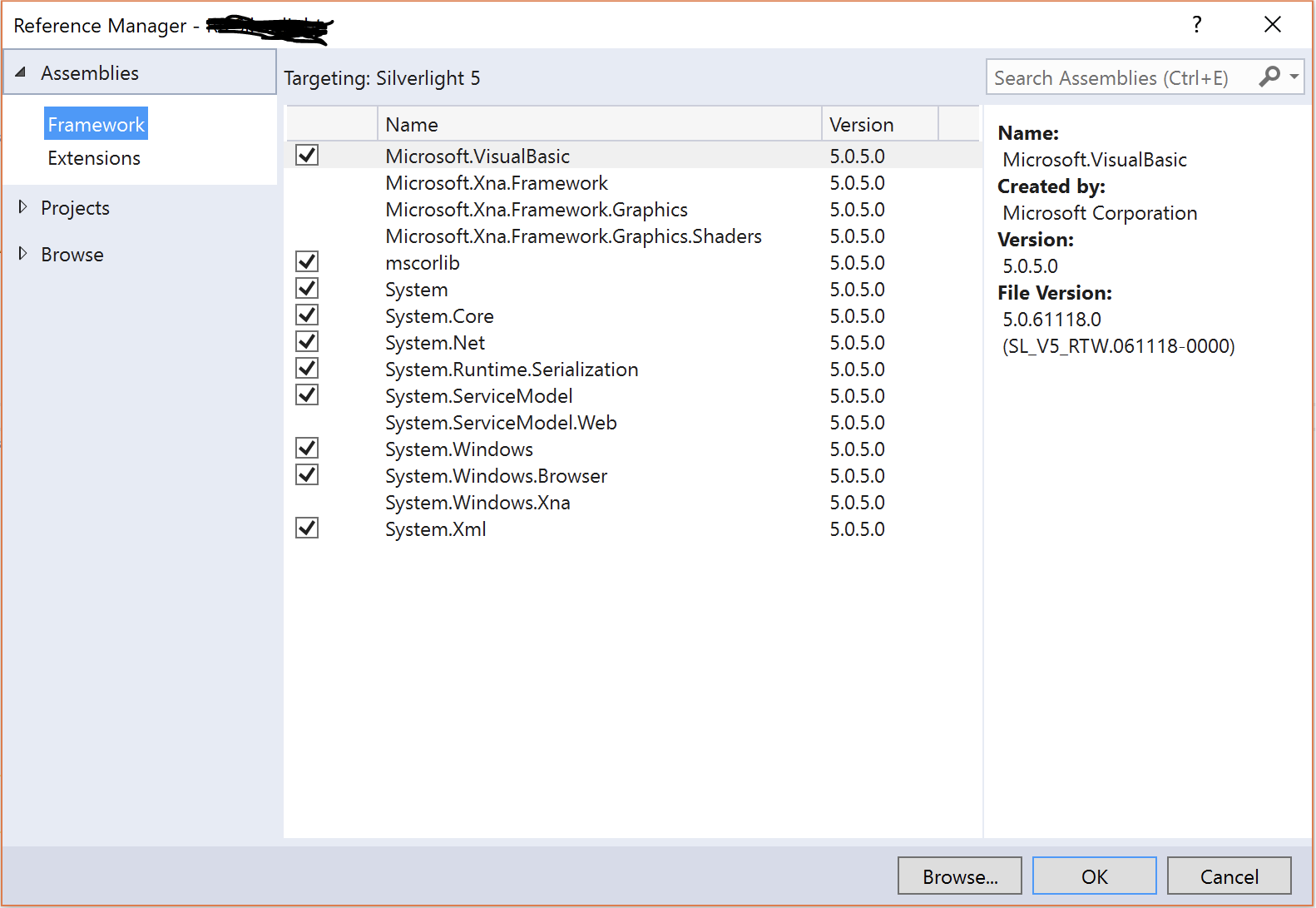The width and height of the screenshot is (1316, 908).
Task: Click Targeting: Silverlight 5 label
Action: click(382, 78)
